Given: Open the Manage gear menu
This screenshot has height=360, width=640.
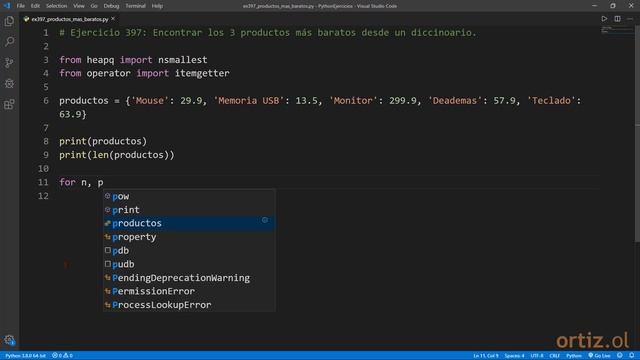Looking at the screenshot, I should (9, 340).
